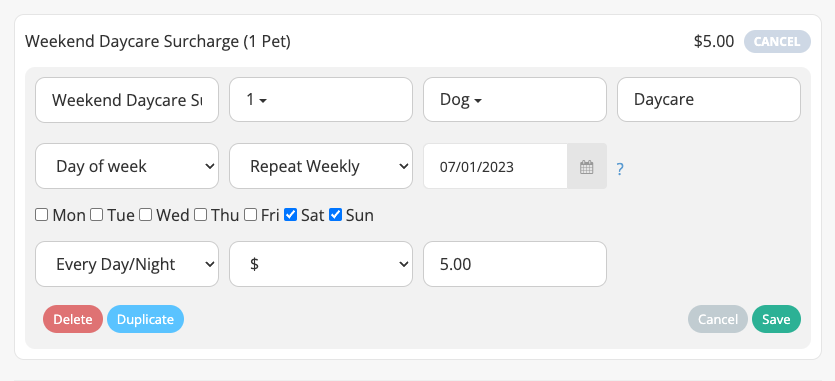
Task: Enable the Tue checkbox
Action: click(x=96, y=215)
